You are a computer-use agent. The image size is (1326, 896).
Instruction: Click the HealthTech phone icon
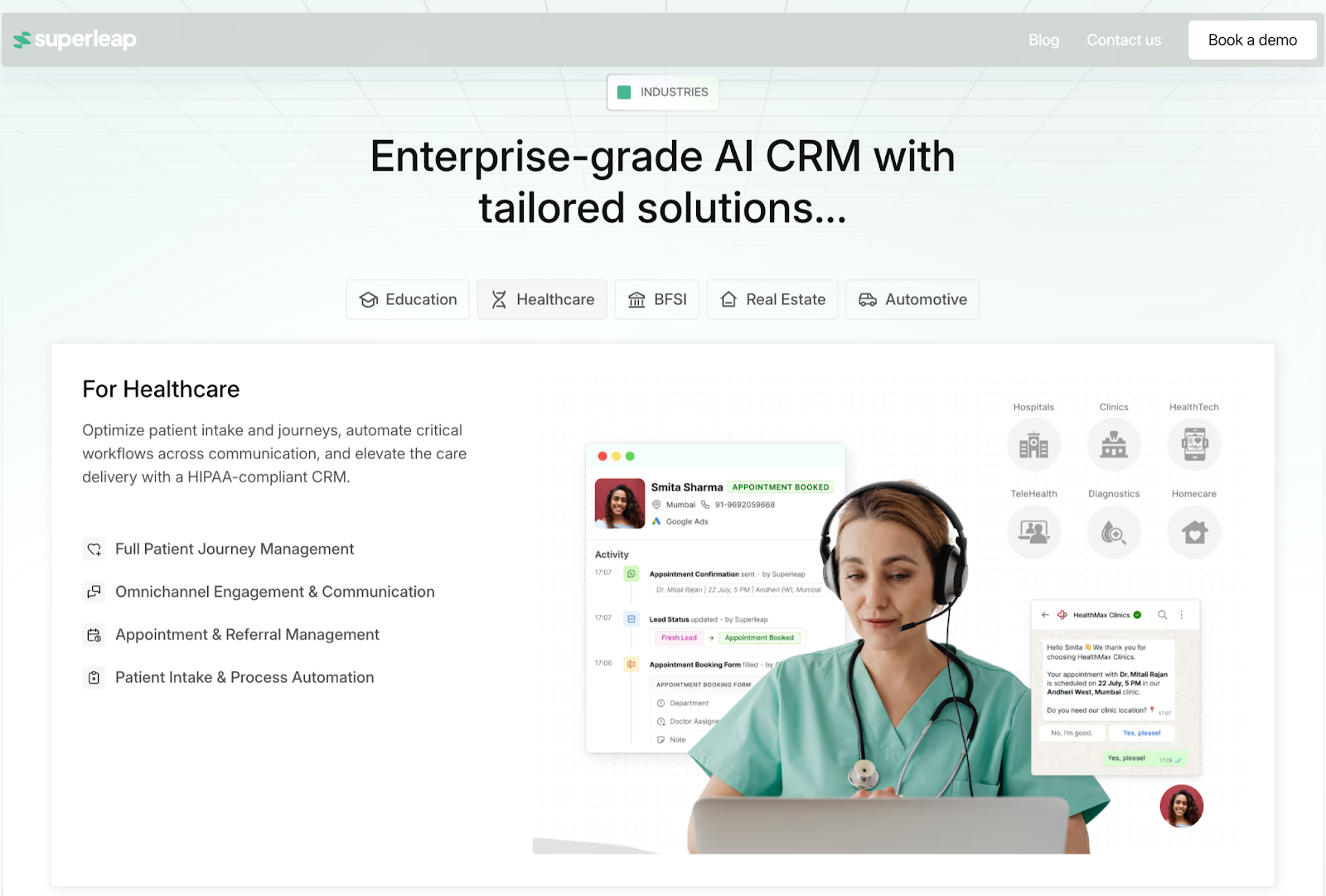coord(1194,445)
